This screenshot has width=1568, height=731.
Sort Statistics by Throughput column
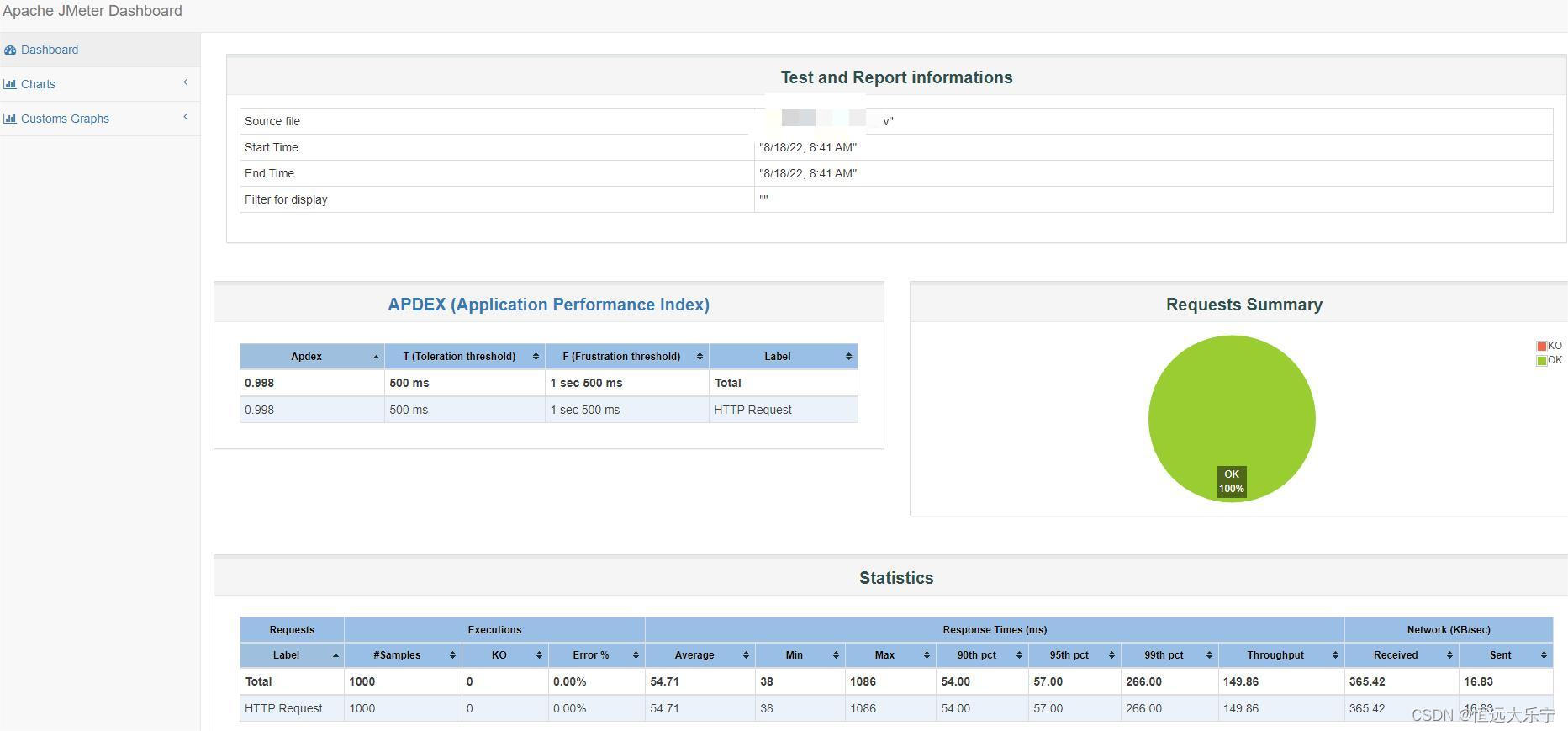[x=1281, y=655]
